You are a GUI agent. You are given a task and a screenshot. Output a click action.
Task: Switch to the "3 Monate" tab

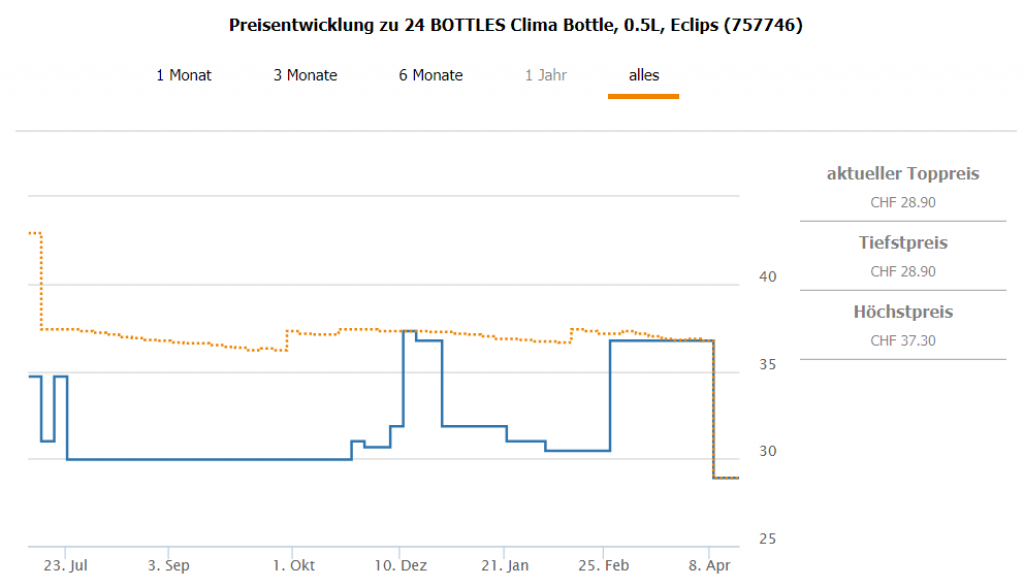pos(305,75)
